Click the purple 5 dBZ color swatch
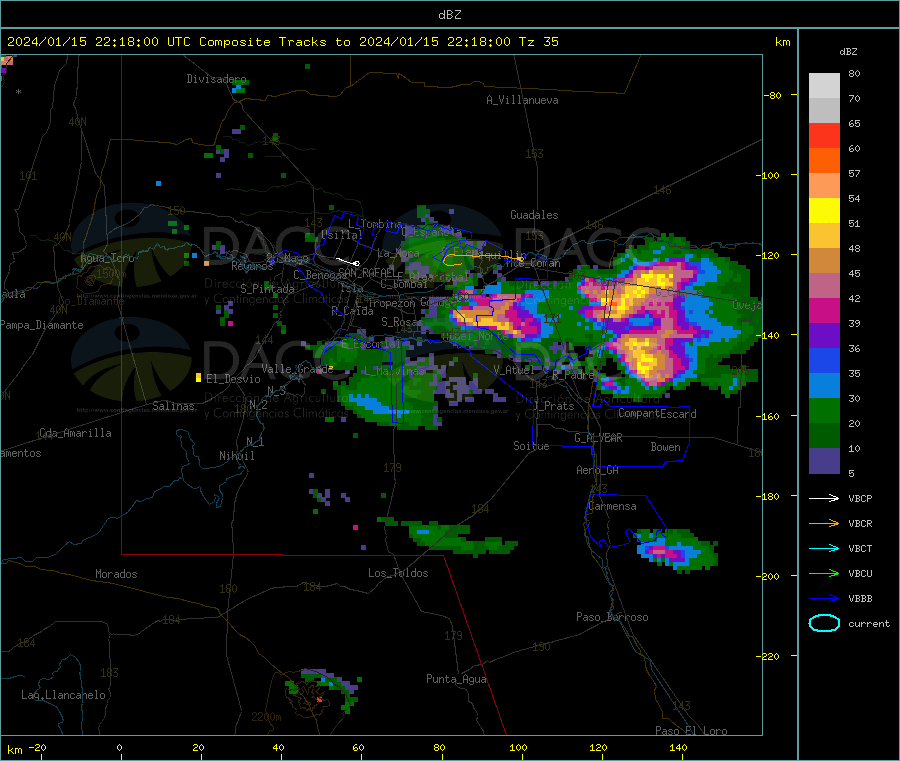Image resolution: width=900 pixels, height=761 pixels. 824,461
